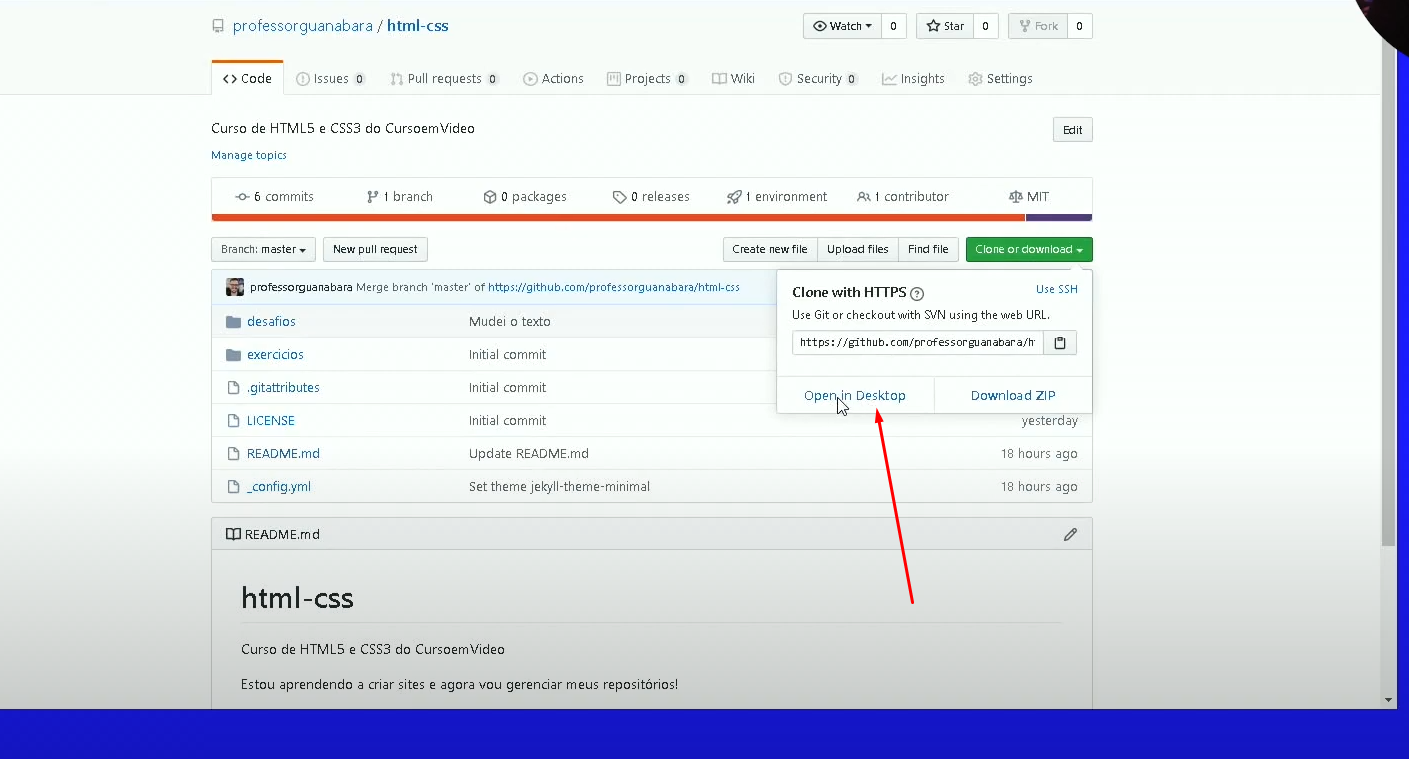Screen dimensions: 1409x759
Task: Open the 0 releases link
Action: coord(651,197)
